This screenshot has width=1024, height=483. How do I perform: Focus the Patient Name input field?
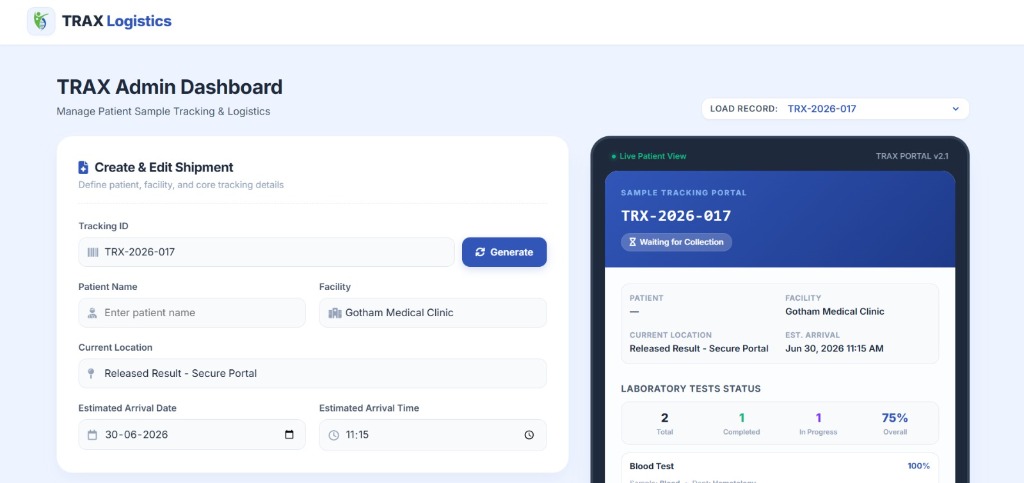192,313
